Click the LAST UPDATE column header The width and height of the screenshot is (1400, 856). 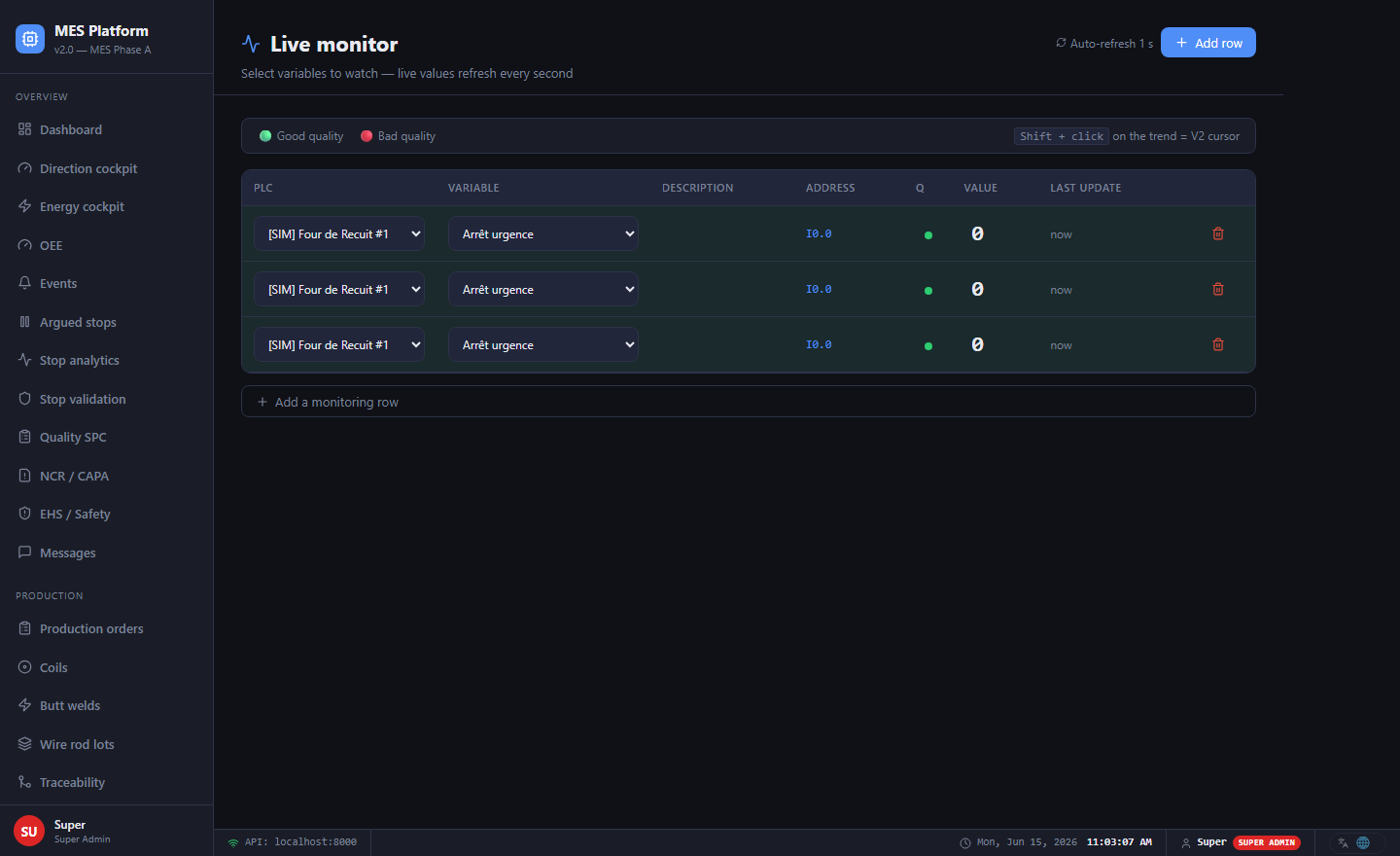(1085, 188)
